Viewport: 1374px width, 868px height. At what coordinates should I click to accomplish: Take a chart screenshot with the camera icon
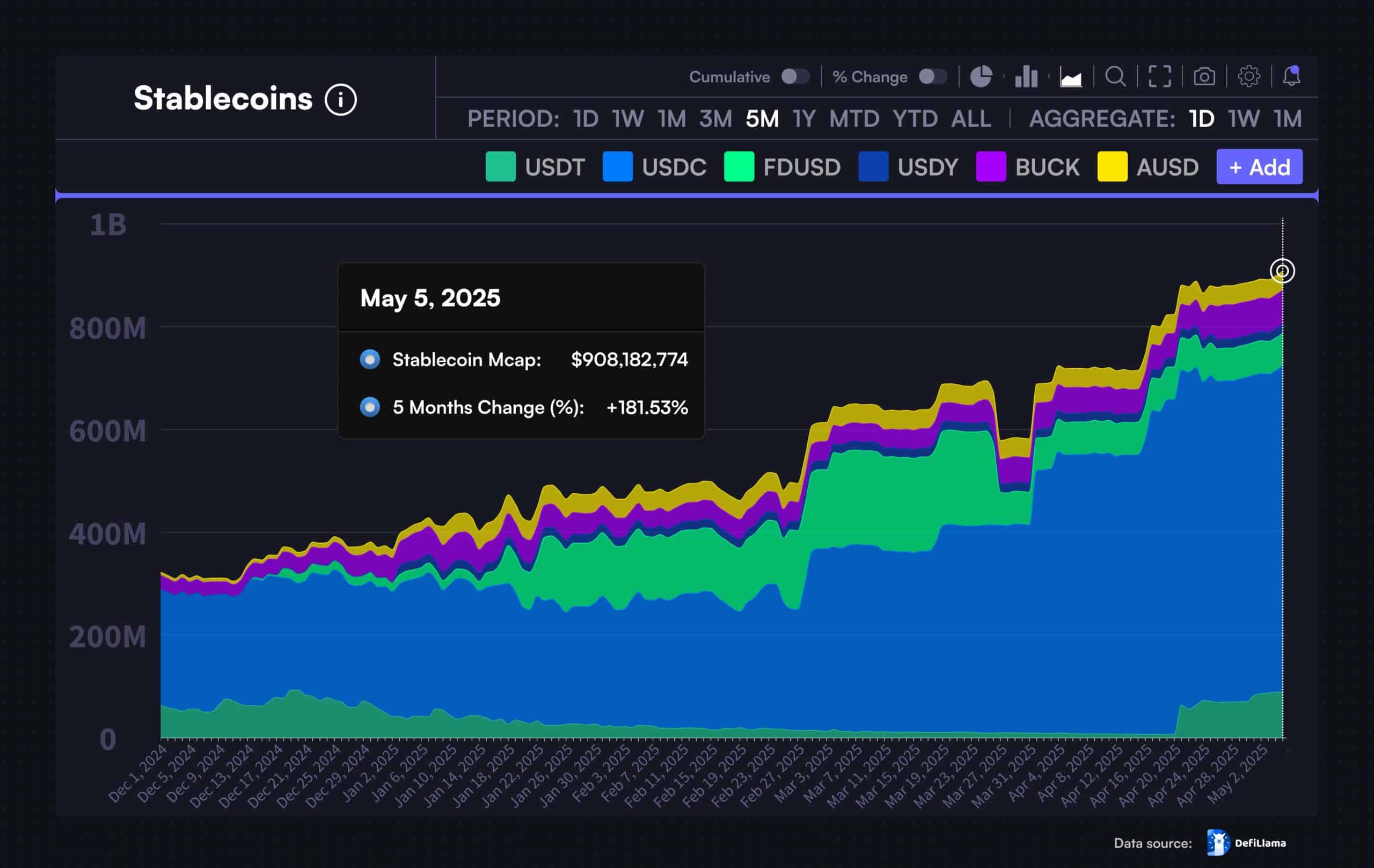click(1203, 75)
